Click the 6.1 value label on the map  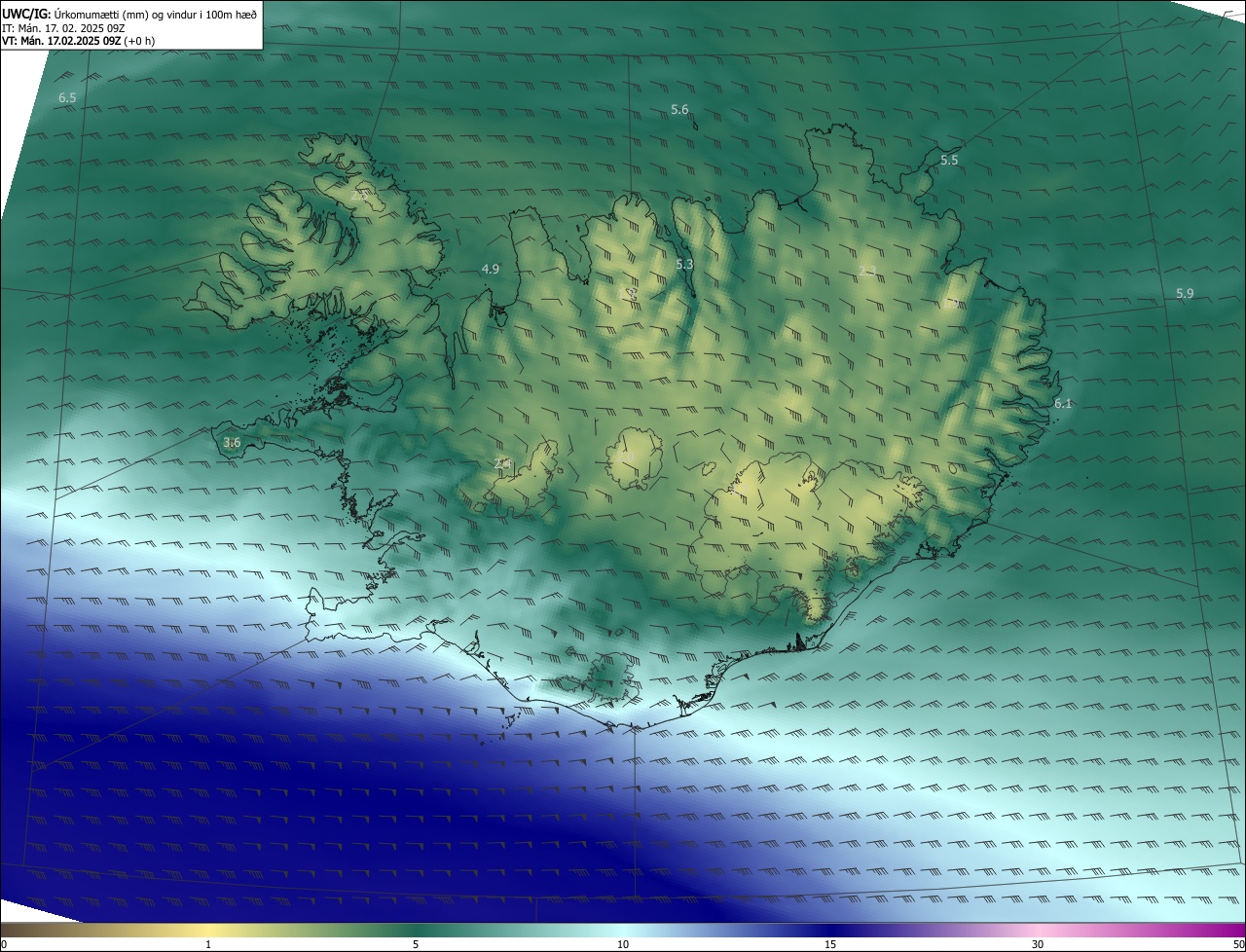click(x=1063, y=403)
